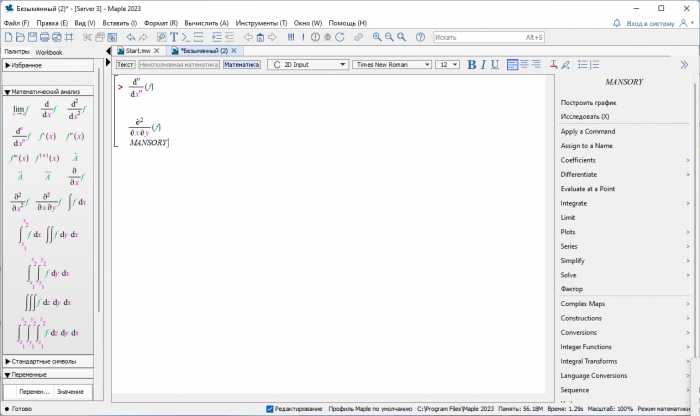Select left text alignment

[512, 65]
